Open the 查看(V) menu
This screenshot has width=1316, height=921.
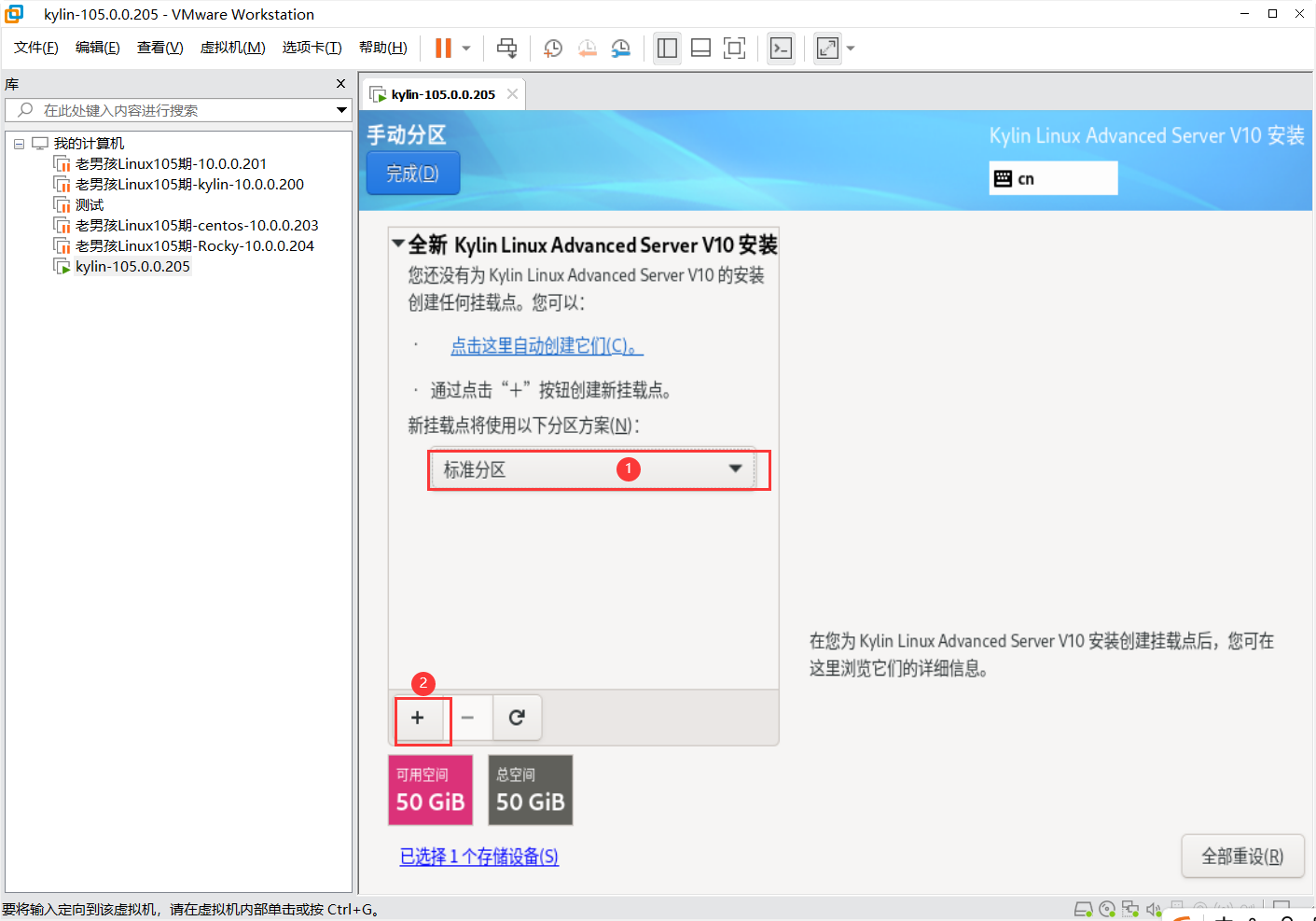pyautogui.click(x=160, y=48)
